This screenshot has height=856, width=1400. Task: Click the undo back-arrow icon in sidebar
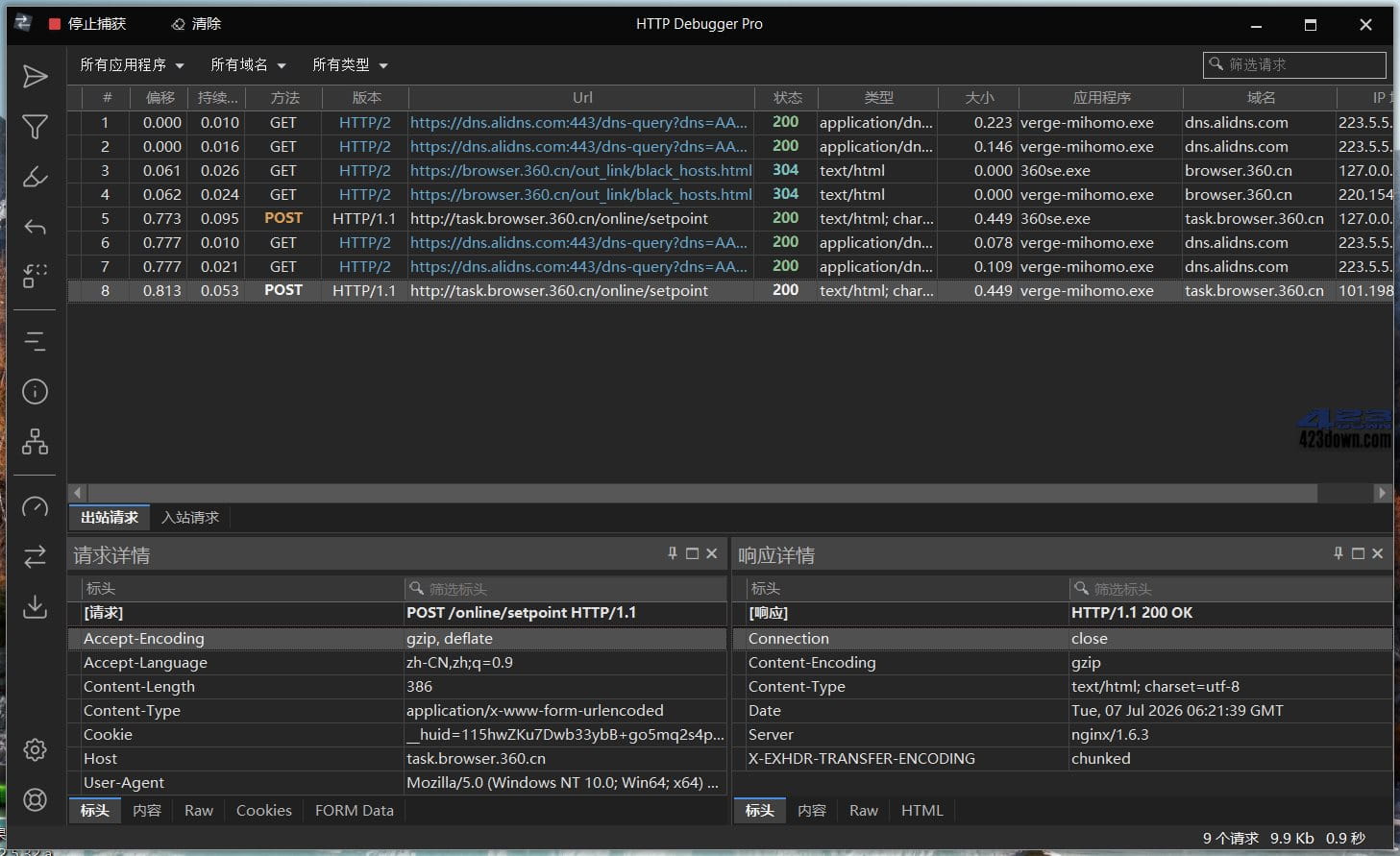point(36,228)
